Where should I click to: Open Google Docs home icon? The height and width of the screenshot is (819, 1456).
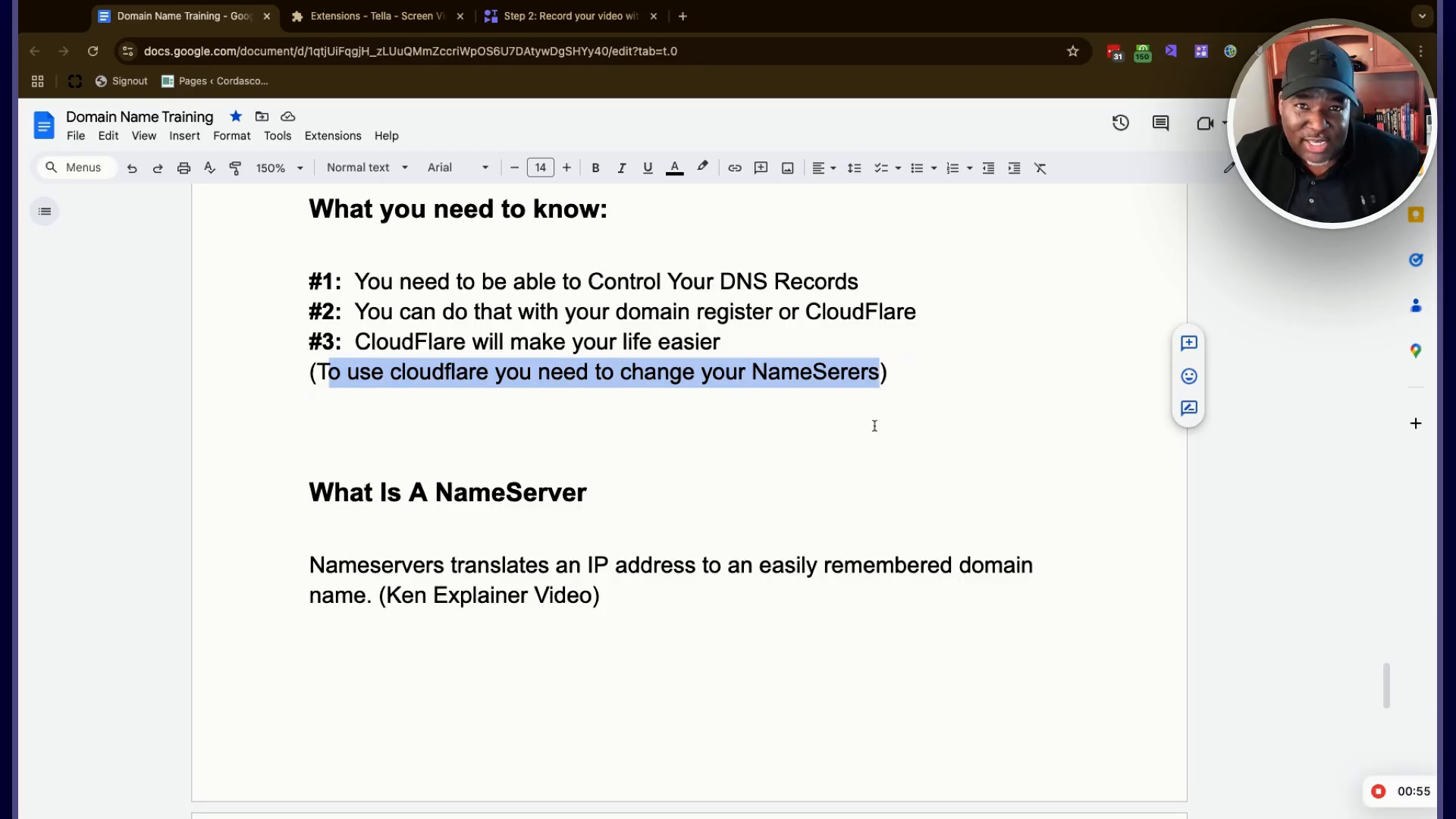point(44,125)
